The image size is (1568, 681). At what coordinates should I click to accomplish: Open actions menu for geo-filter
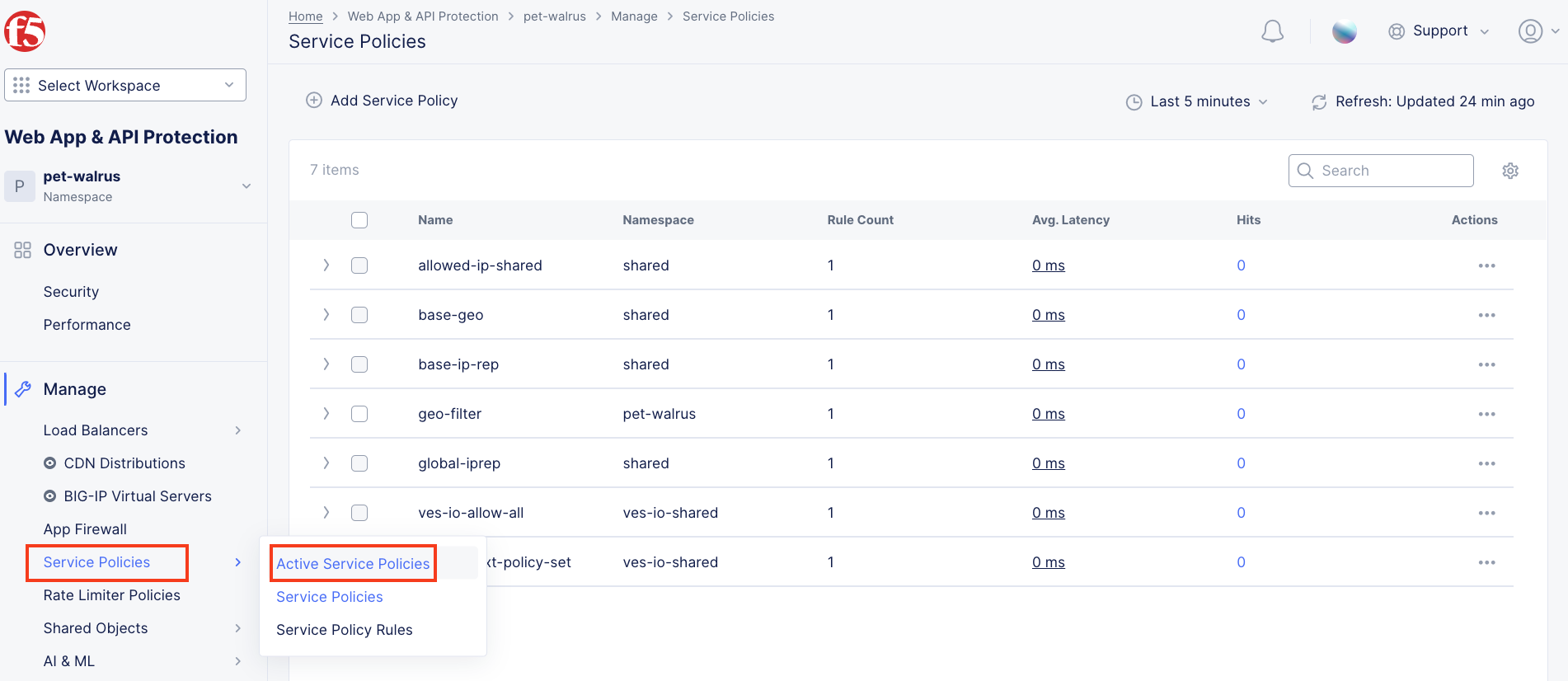[x=1486, y=414]
